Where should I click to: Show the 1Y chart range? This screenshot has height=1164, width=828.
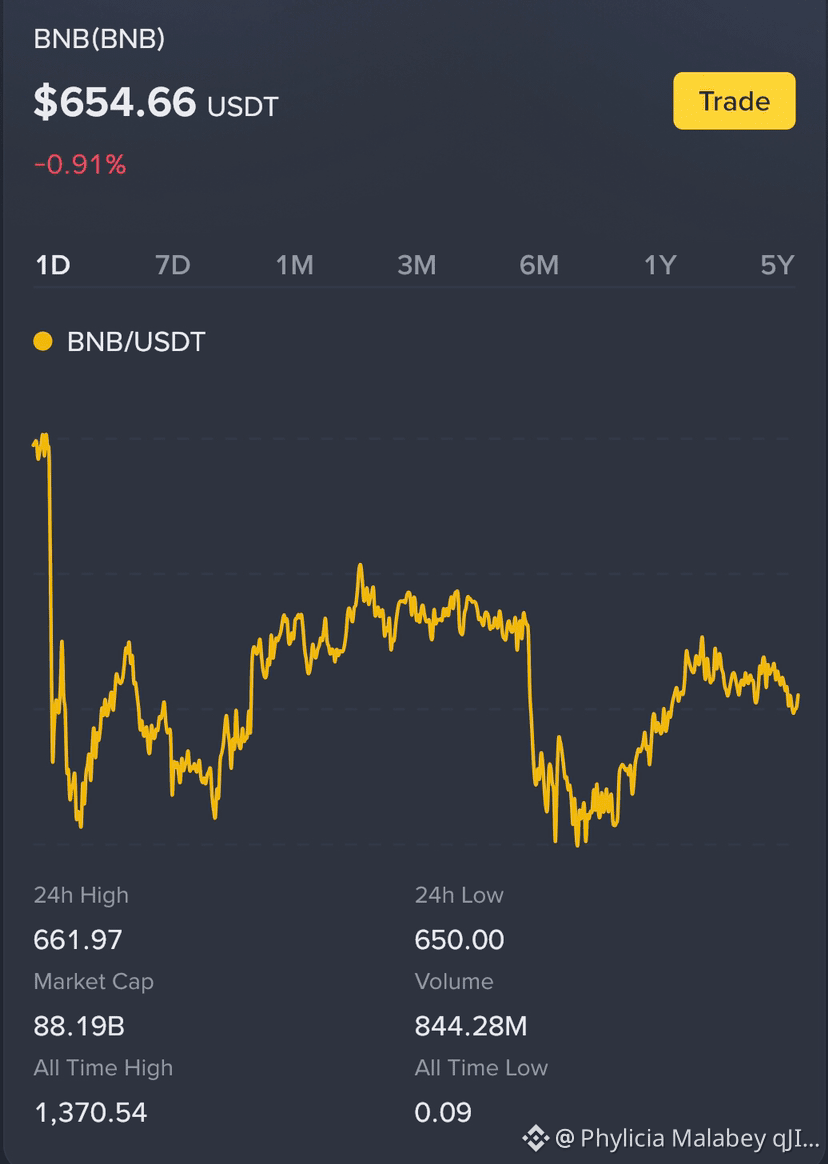(x=659, y=265)
